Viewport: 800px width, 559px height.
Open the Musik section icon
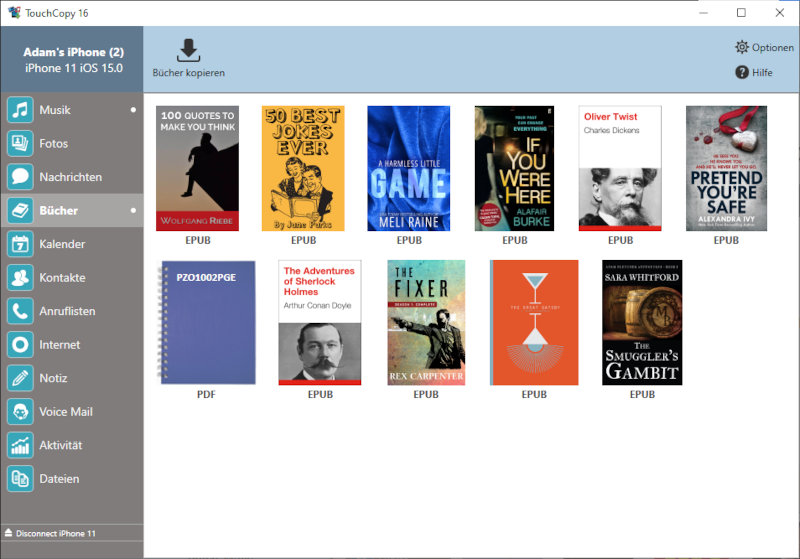(x=20, y=110)
